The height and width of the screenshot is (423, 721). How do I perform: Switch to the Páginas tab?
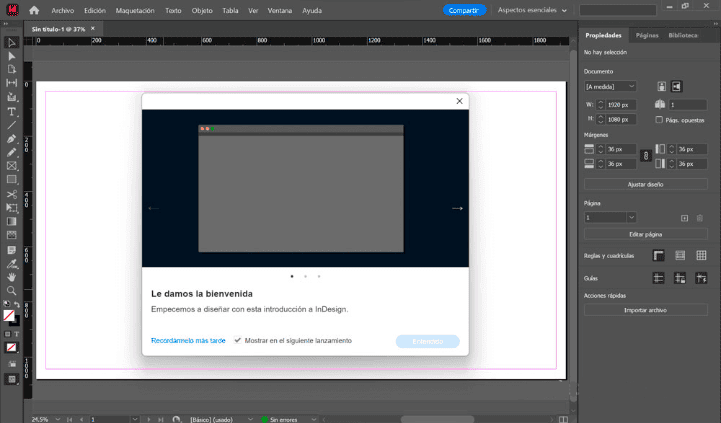click(x=647, y=35)
